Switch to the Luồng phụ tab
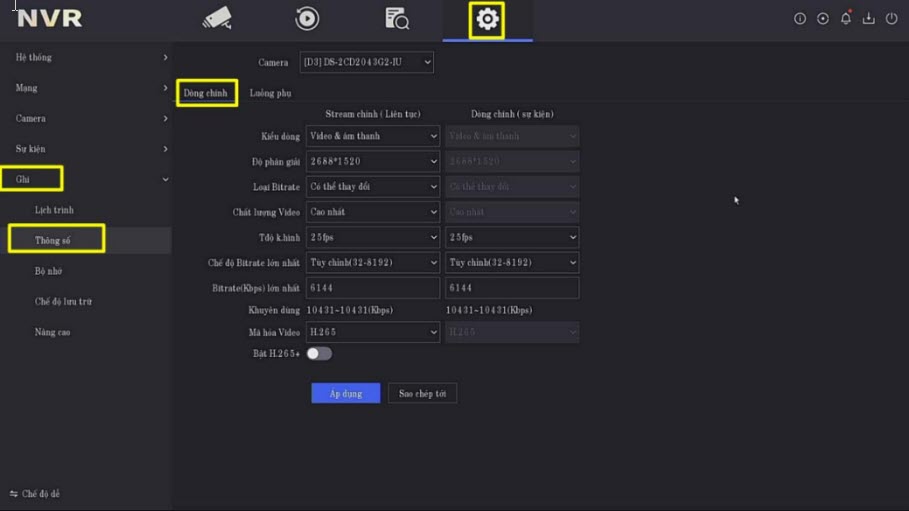This screenshot has width=909, height=511. pos(270,93)
